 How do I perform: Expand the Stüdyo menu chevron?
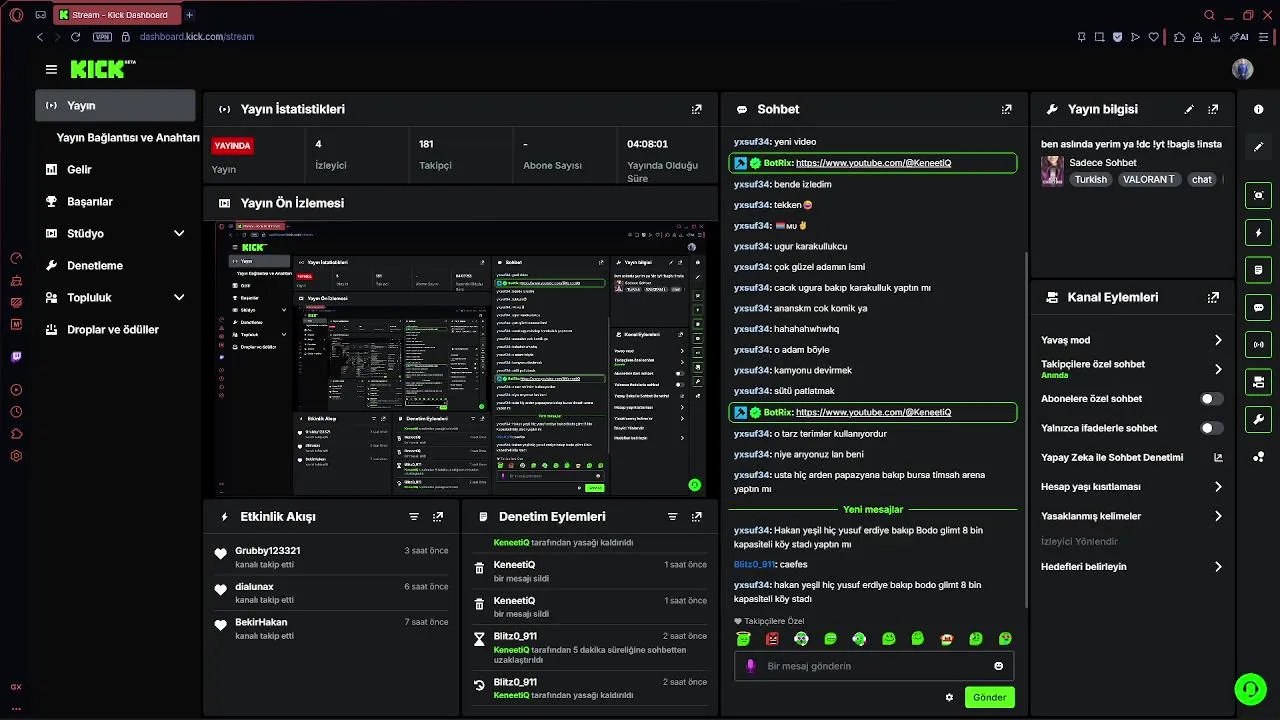[x=179, y=233]
